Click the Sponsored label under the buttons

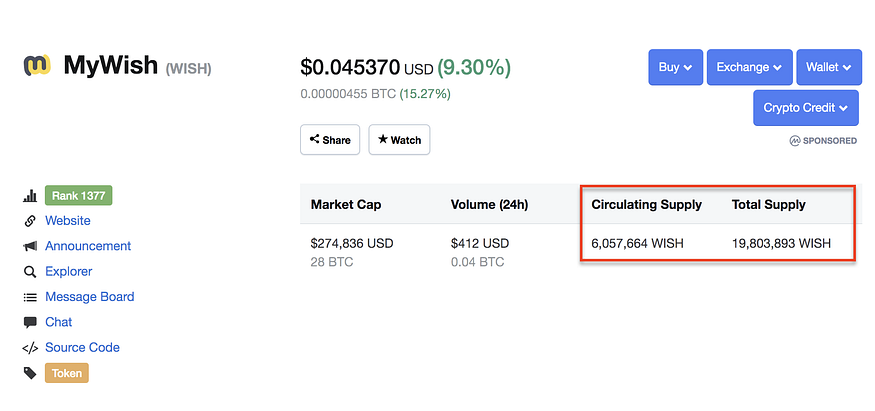(x=823, y=141)
